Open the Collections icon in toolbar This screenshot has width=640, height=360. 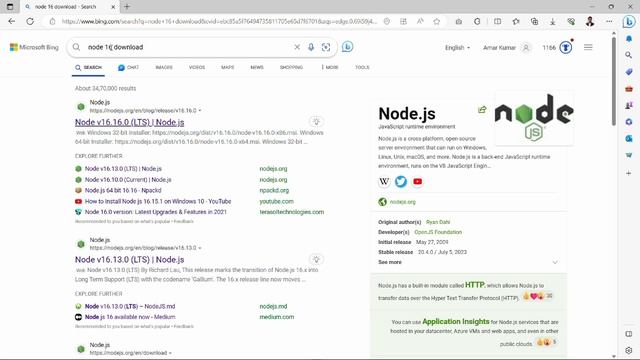pos(534,22)
